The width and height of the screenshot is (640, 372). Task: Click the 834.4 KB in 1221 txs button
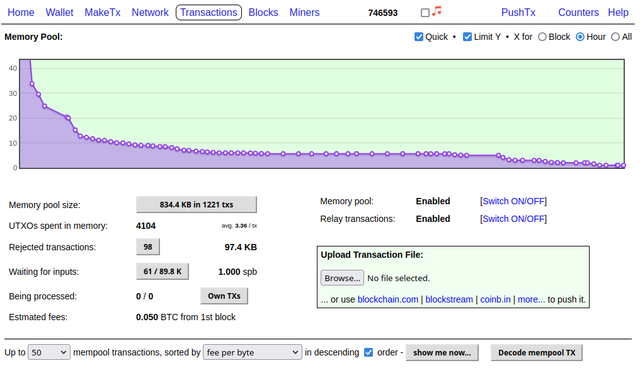(196, 205)
